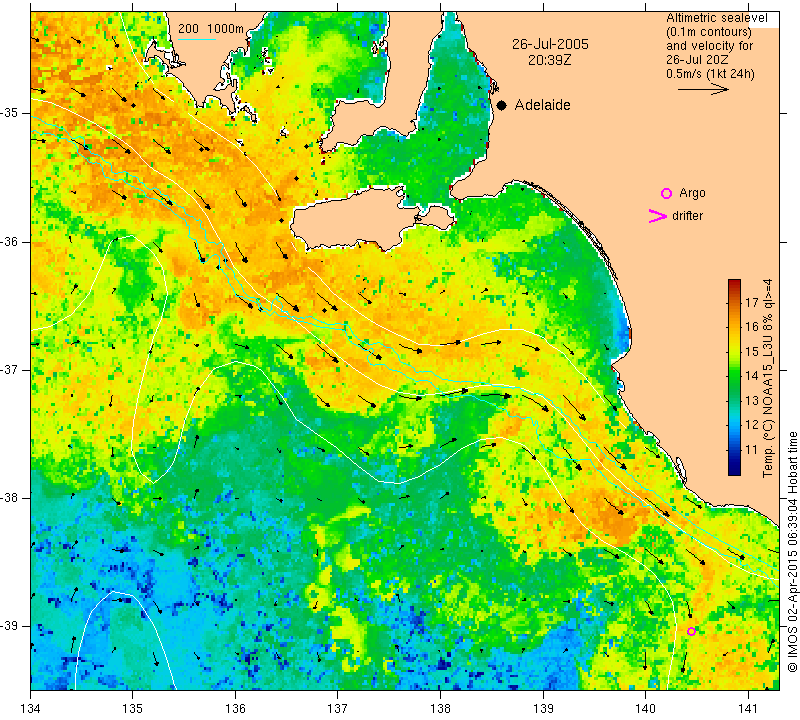Click the longitude label 134

point(31,709)
